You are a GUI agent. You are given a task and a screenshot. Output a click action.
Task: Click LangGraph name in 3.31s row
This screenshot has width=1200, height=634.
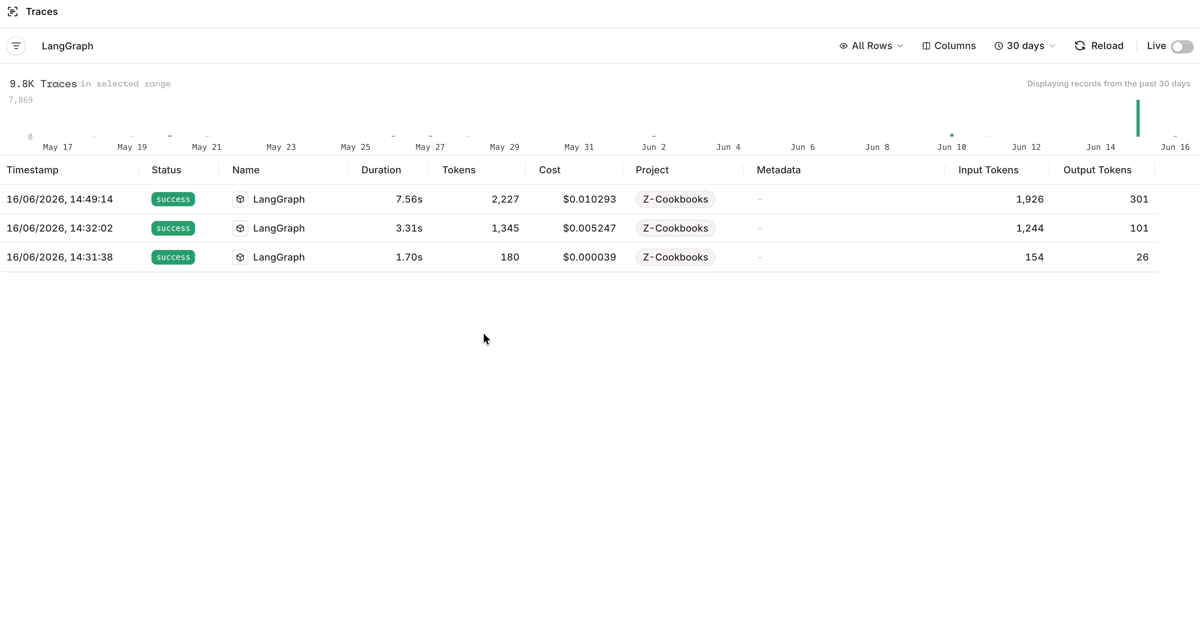279,228
